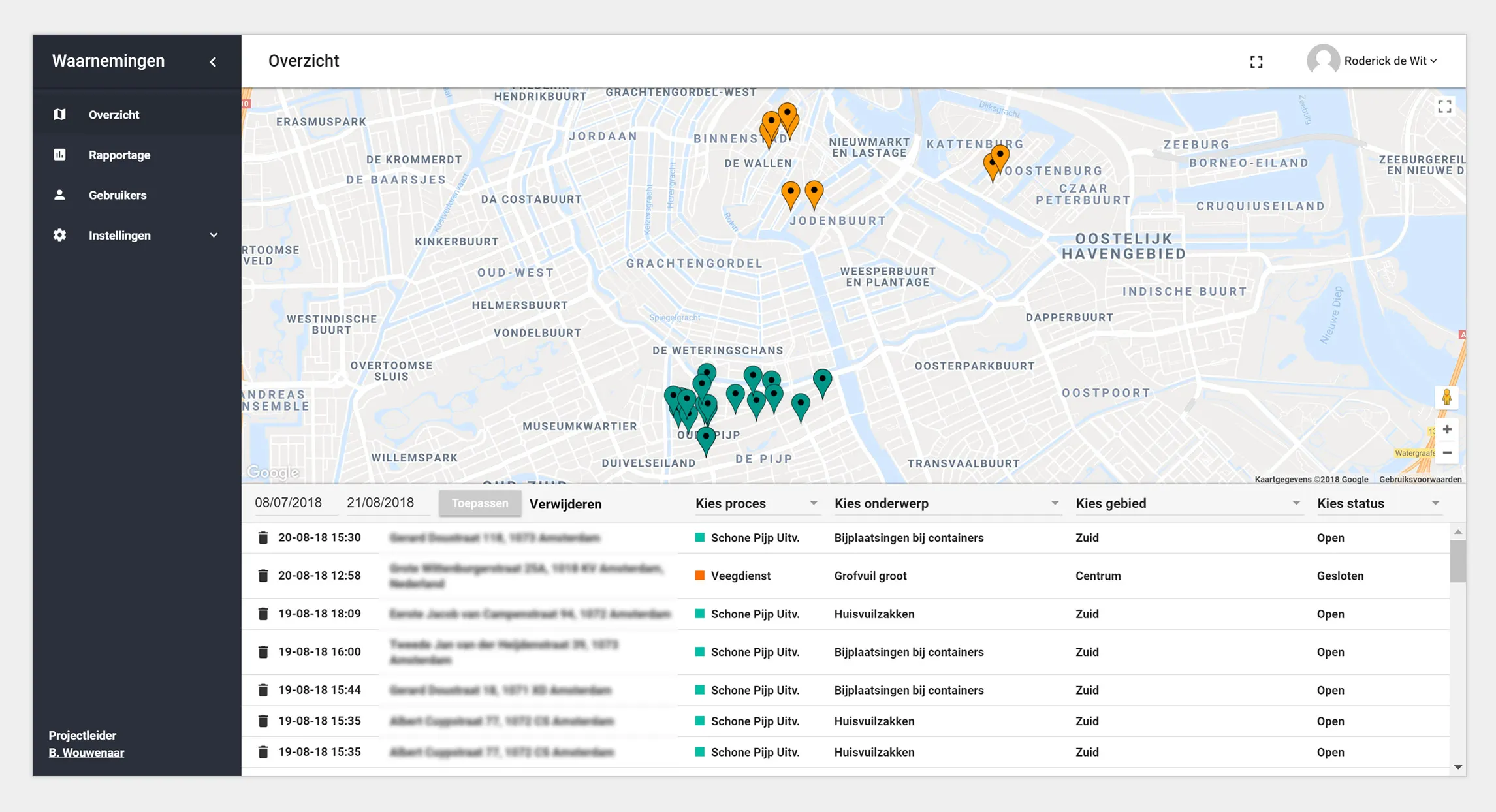Go to the Gebruikers page
Image resolution: width=1496 pixels, height=812 pixels.
118,195
